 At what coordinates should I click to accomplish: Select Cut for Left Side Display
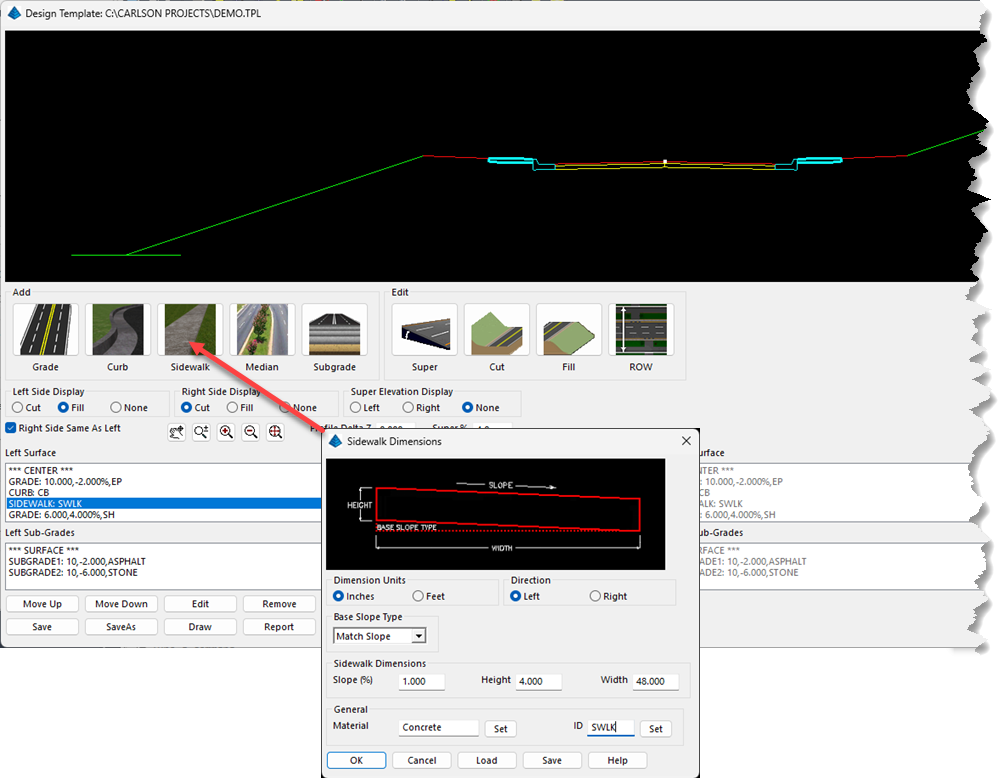click(x=18, y=407)
